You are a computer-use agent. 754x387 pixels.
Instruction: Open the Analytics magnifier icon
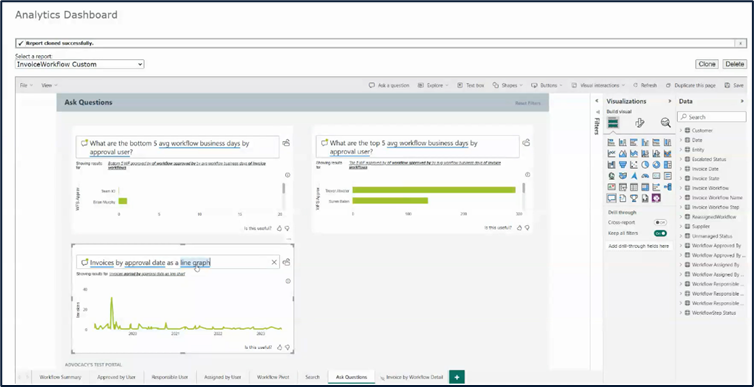pyautogui.click(x=666, y=123)
